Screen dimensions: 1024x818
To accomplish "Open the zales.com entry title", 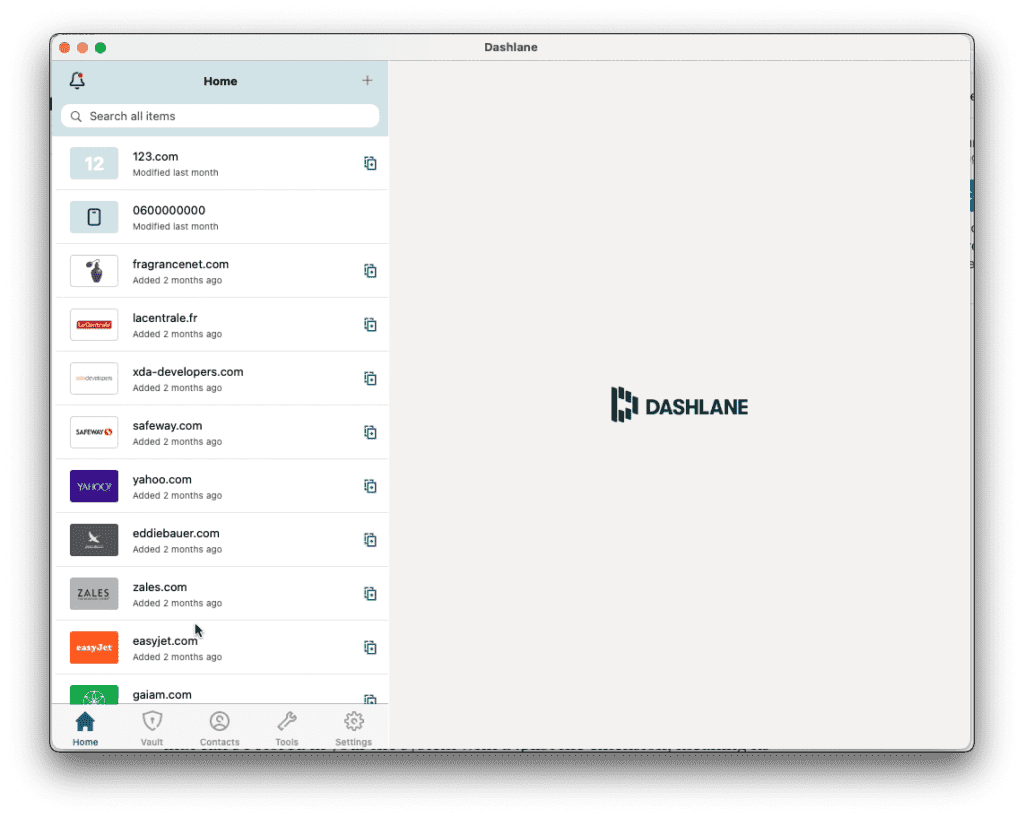I will pos(159,588).
